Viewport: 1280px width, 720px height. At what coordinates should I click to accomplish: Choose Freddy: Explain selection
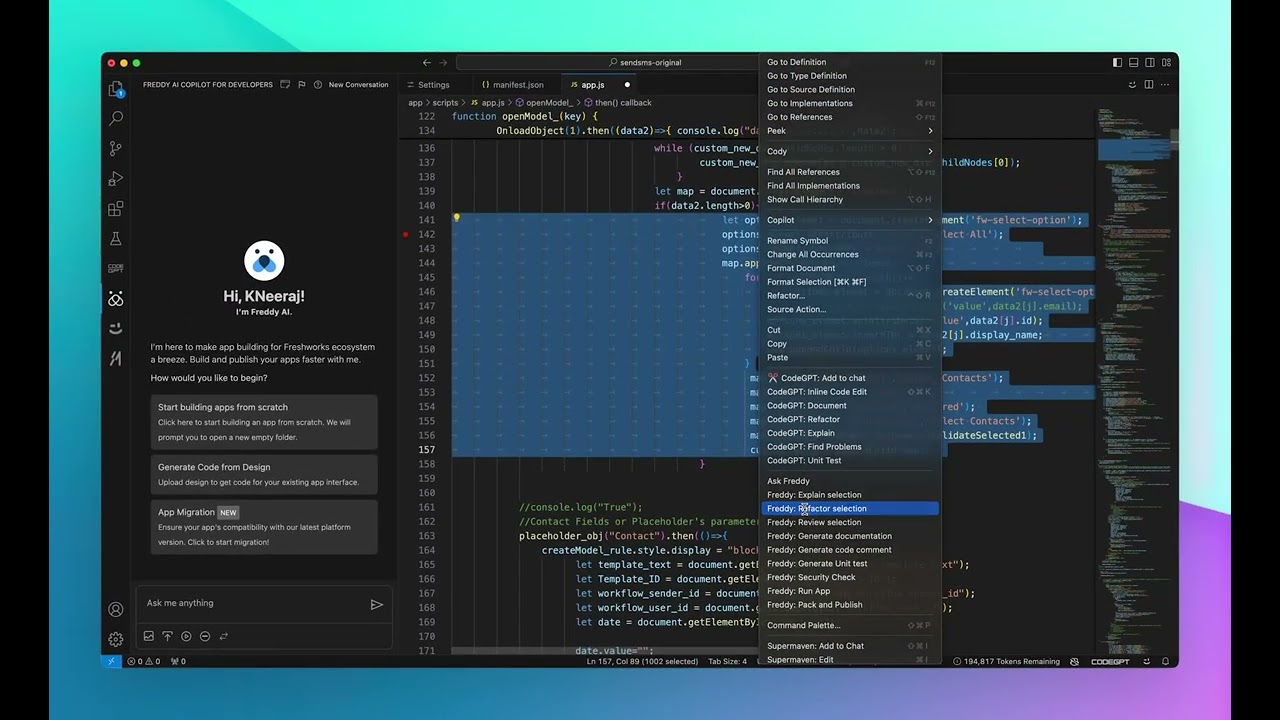(850, 495)
